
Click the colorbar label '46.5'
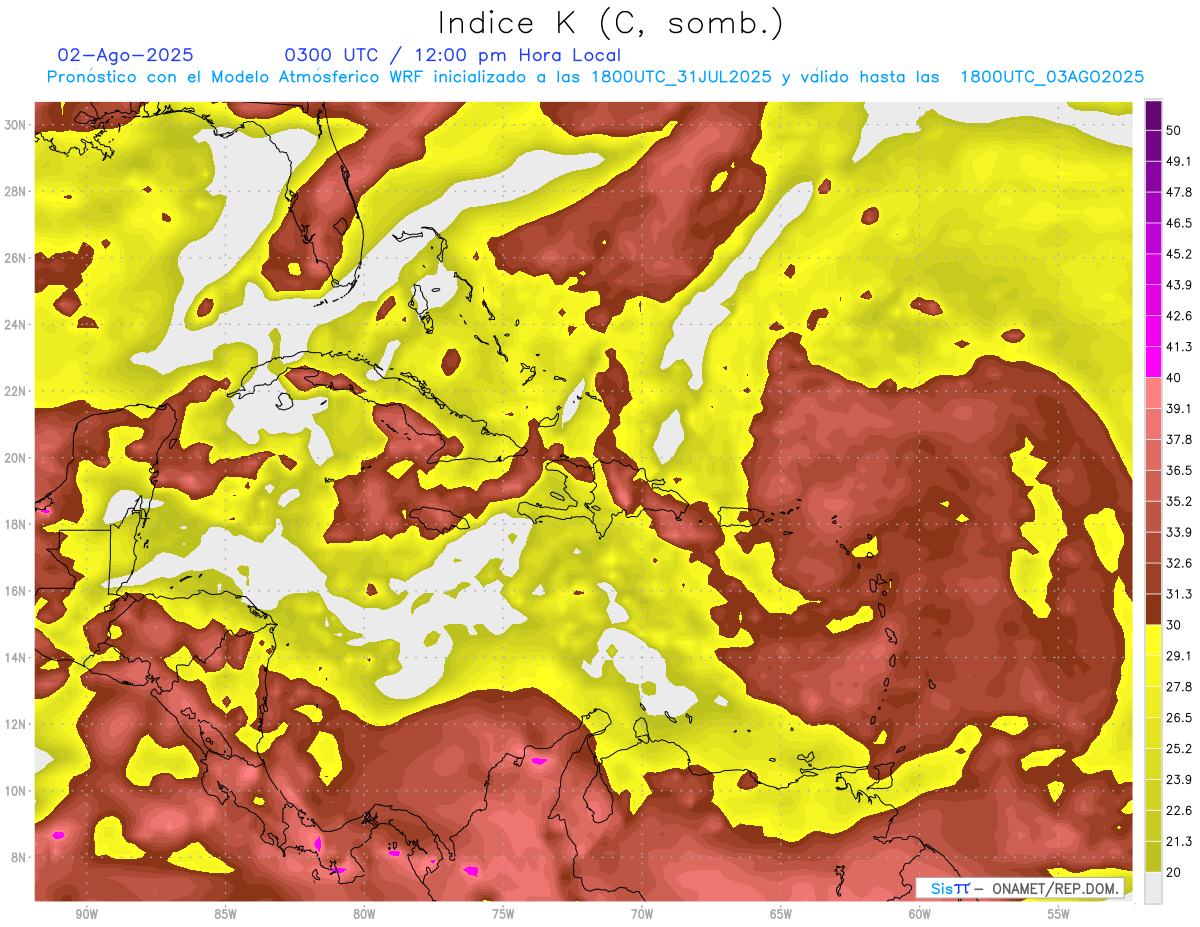click(1178, 223)
